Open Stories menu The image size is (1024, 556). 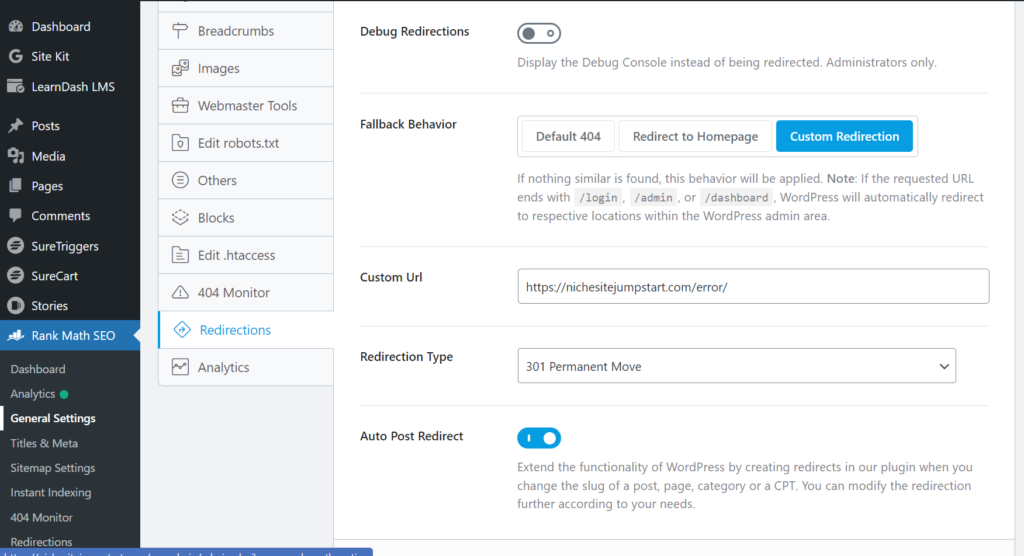point(70,305)
